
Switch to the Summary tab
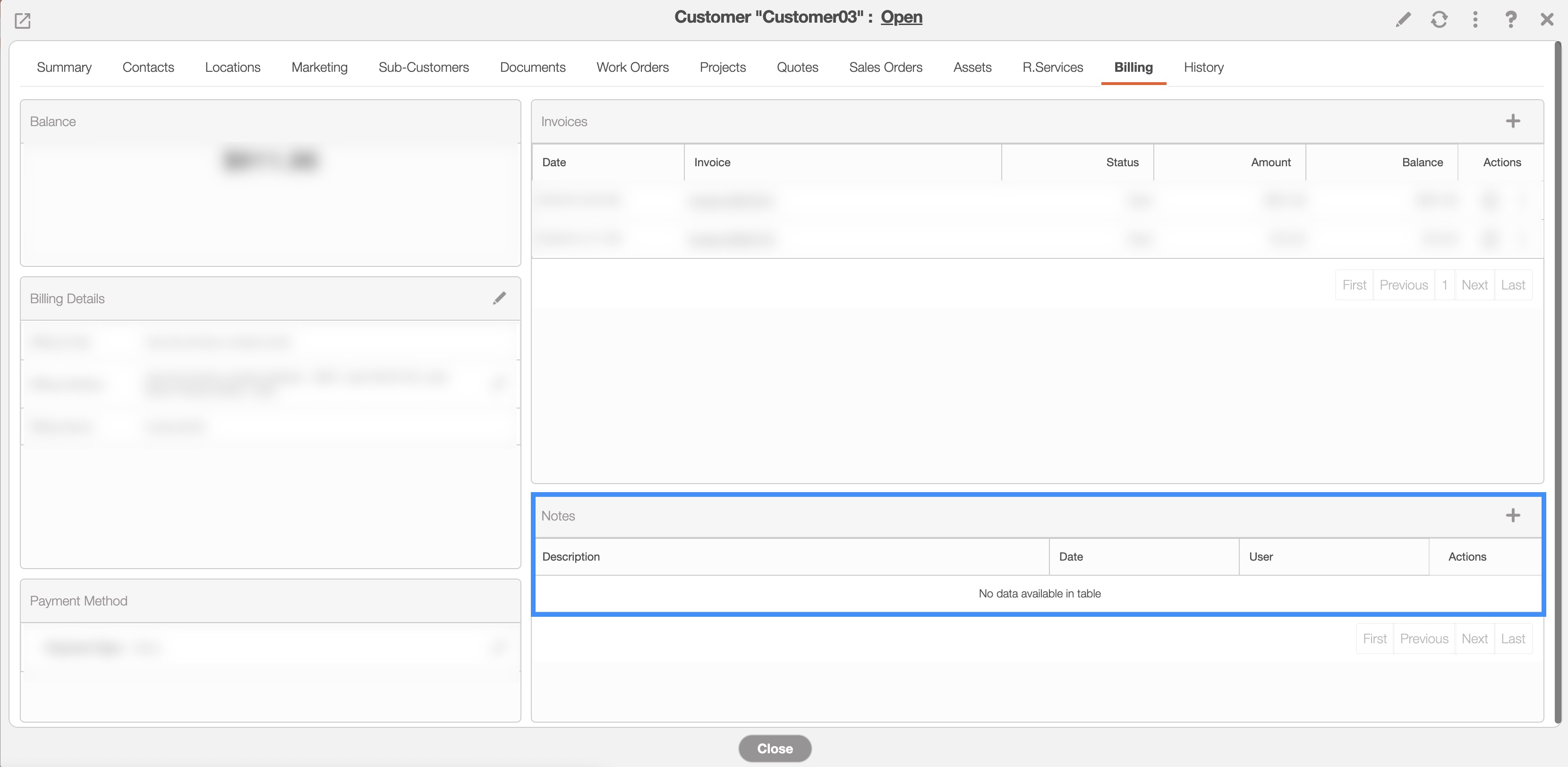[x=64, y=67]
